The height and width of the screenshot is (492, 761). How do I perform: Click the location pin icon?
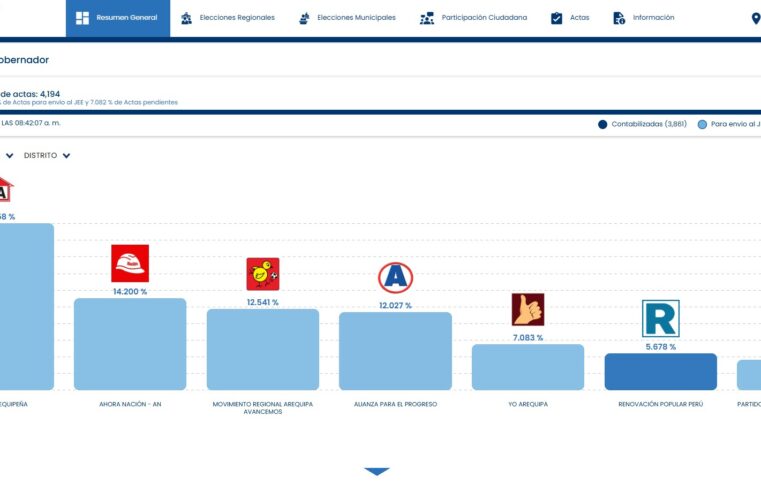point(756,18)
